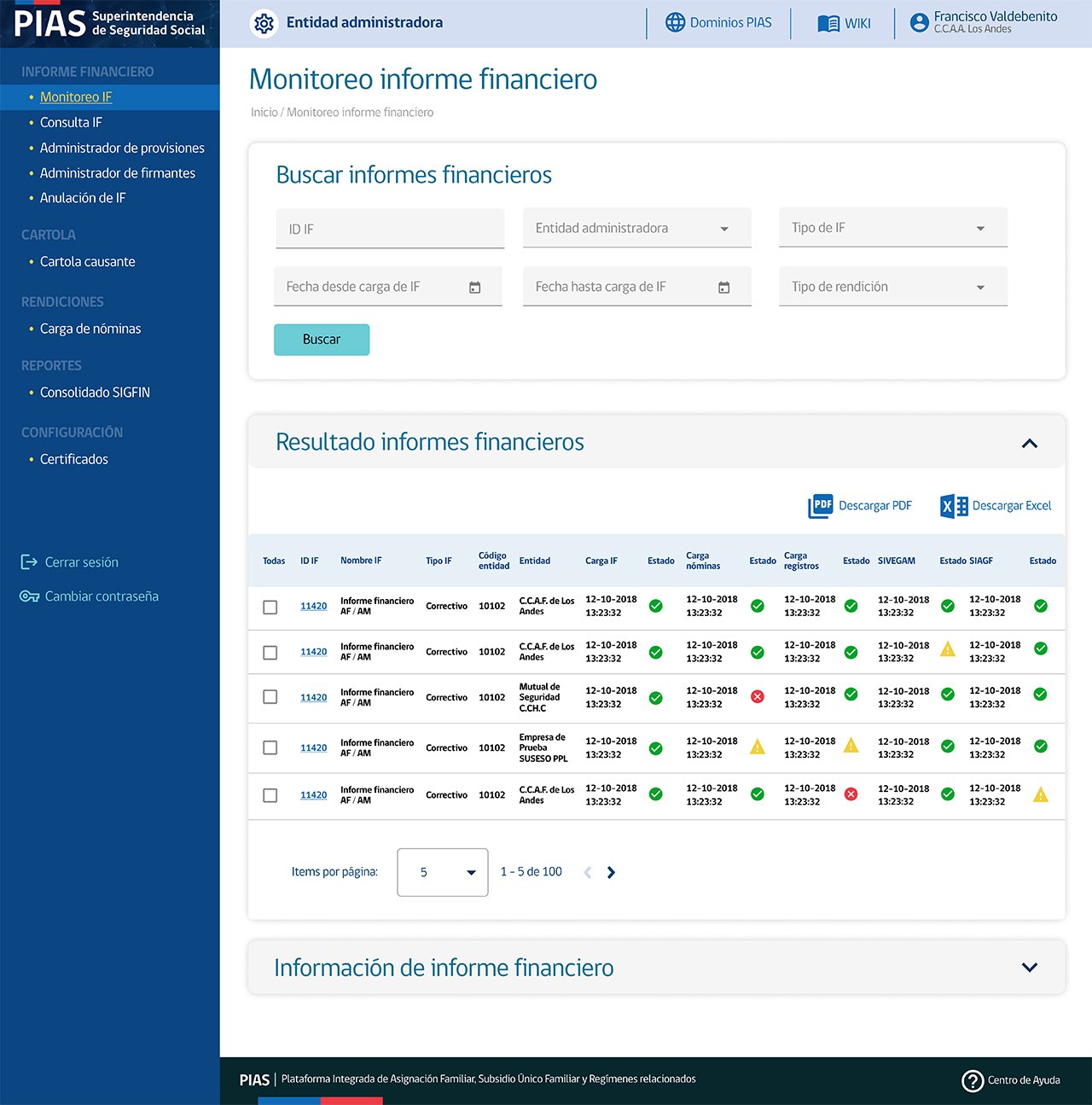Click red error status in Mutual de Seguridad row
Screen dimensions: 1092x1105
pyautogui.click(x=757, y=696)
